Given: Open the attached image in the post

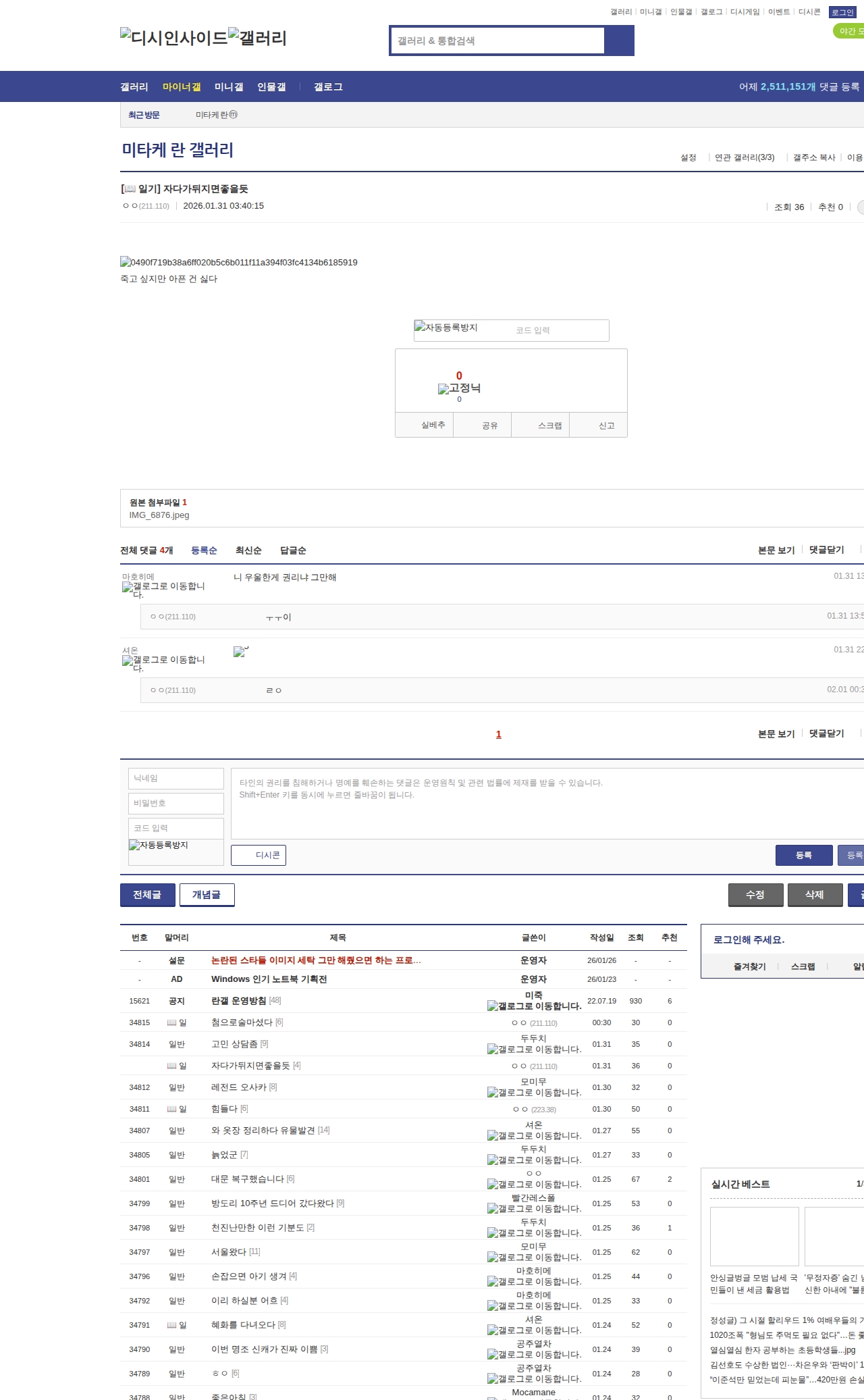Looking at the screenshot, I should pos(238,262).
